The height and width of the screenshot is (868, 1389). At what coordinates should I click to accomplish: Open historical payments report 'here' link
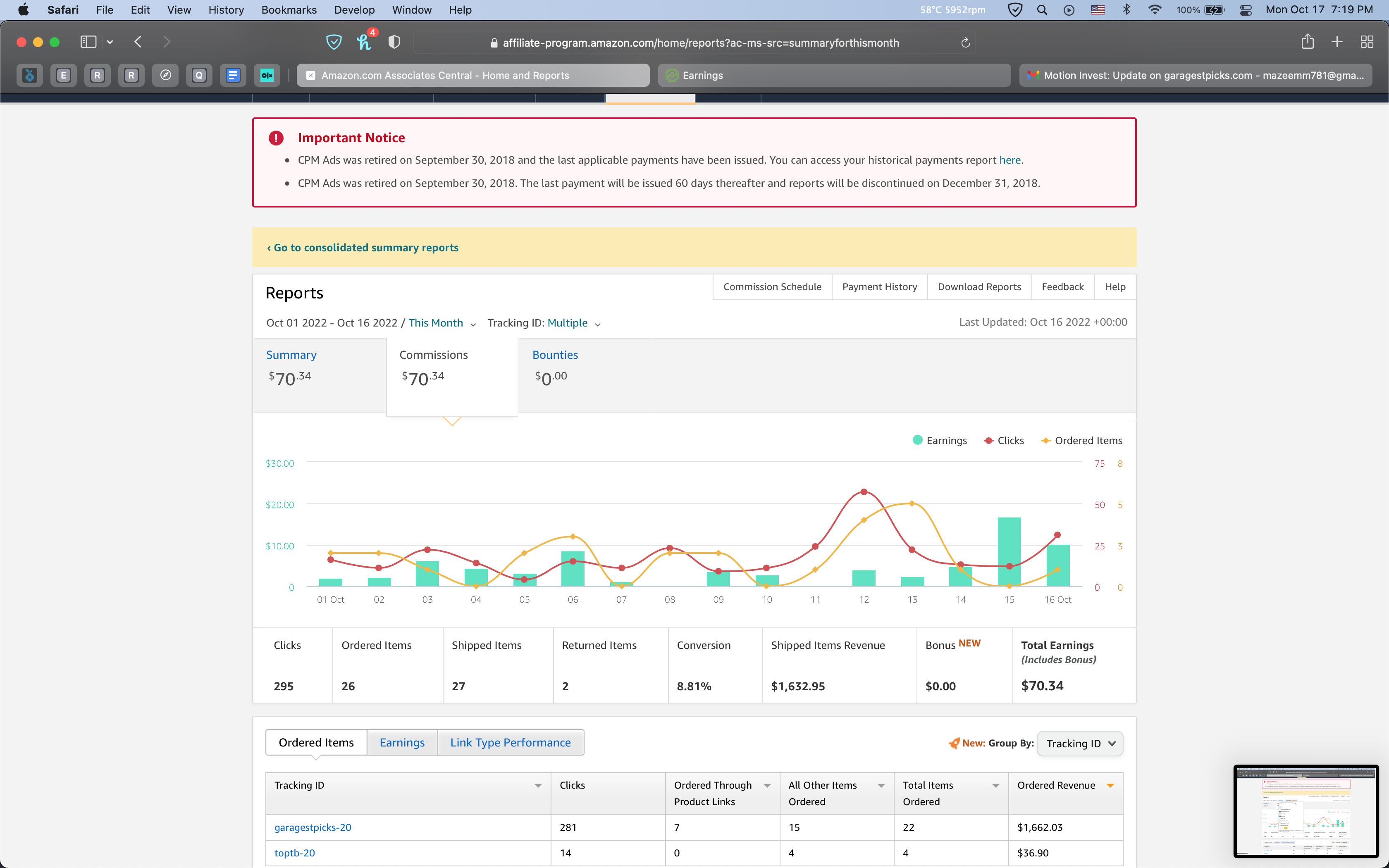1010,160
